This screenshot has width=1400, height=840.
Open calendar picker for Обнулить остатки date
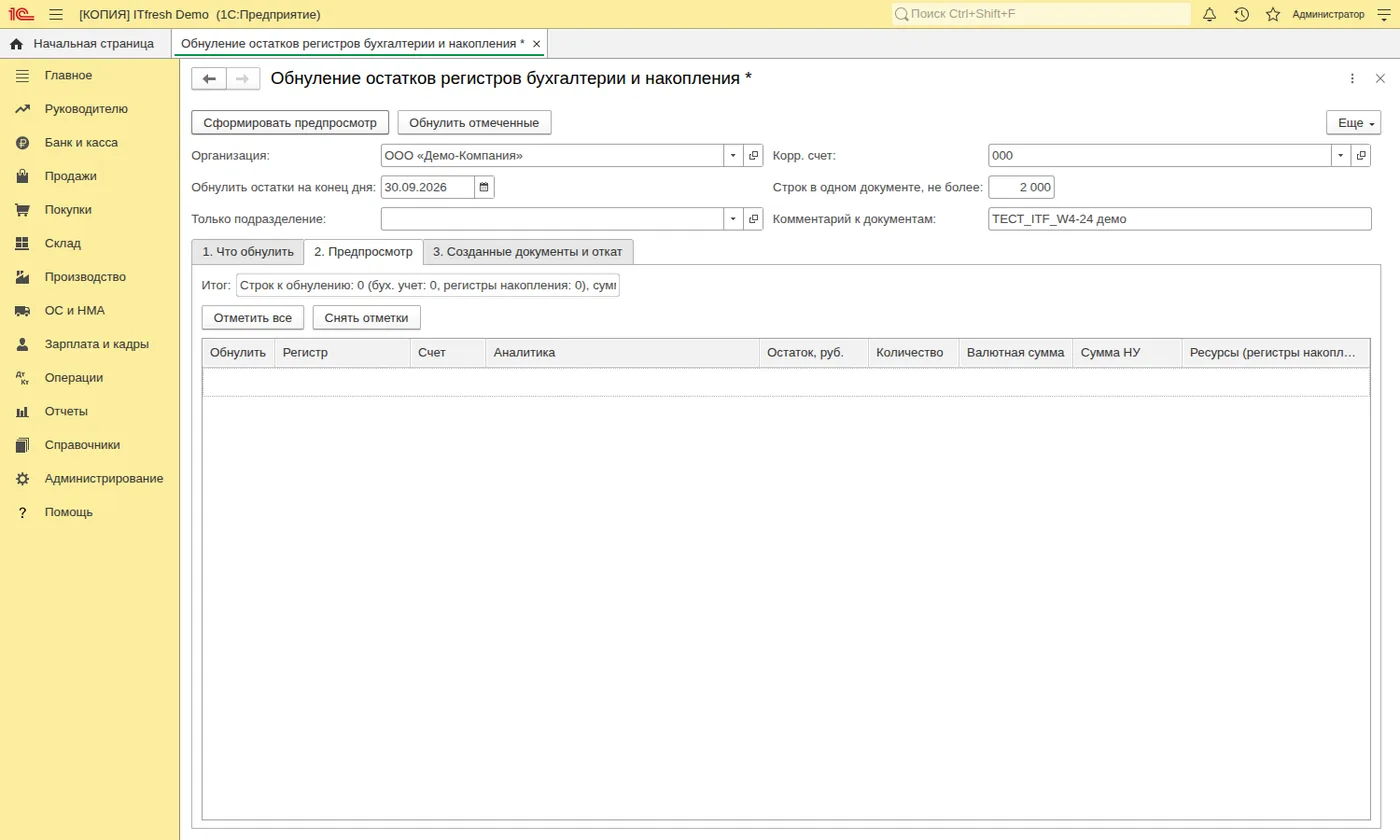click(x=484, y=187)
